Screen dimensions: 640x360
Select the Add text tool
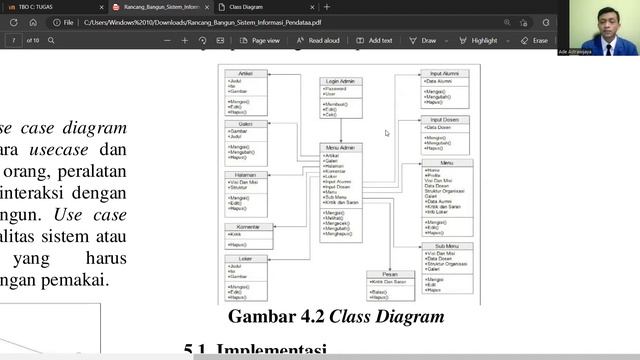[374, 40]
